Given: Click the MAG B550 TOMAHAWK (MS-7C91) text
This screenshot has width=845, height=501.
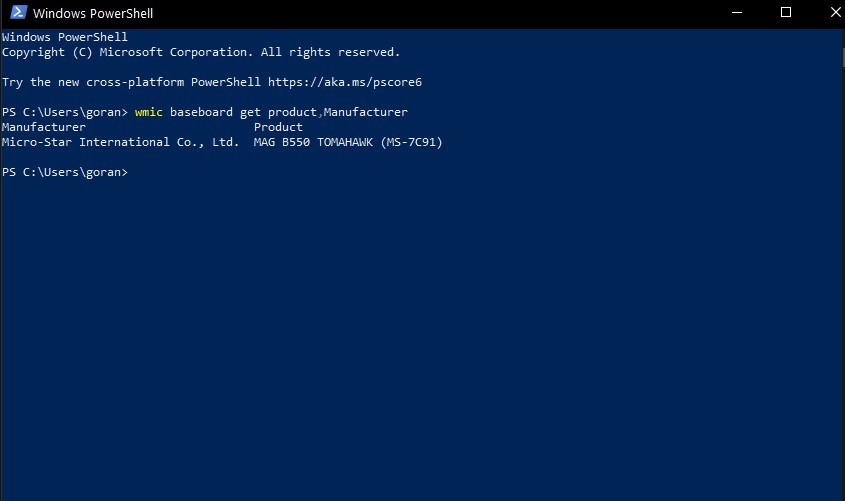Looking at the screenshot, I should [348, 142].
